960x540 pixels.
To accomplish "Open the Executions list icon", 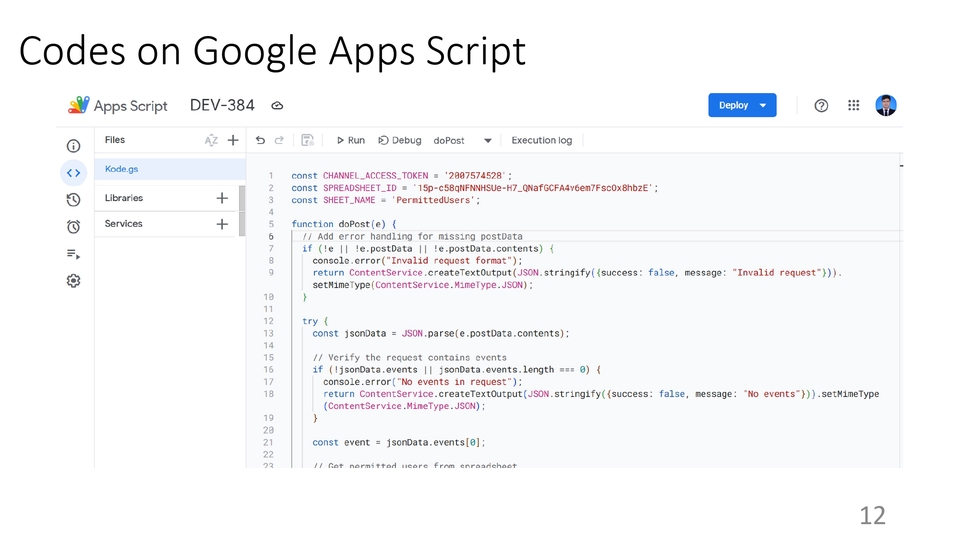I will tap(73, 254).
